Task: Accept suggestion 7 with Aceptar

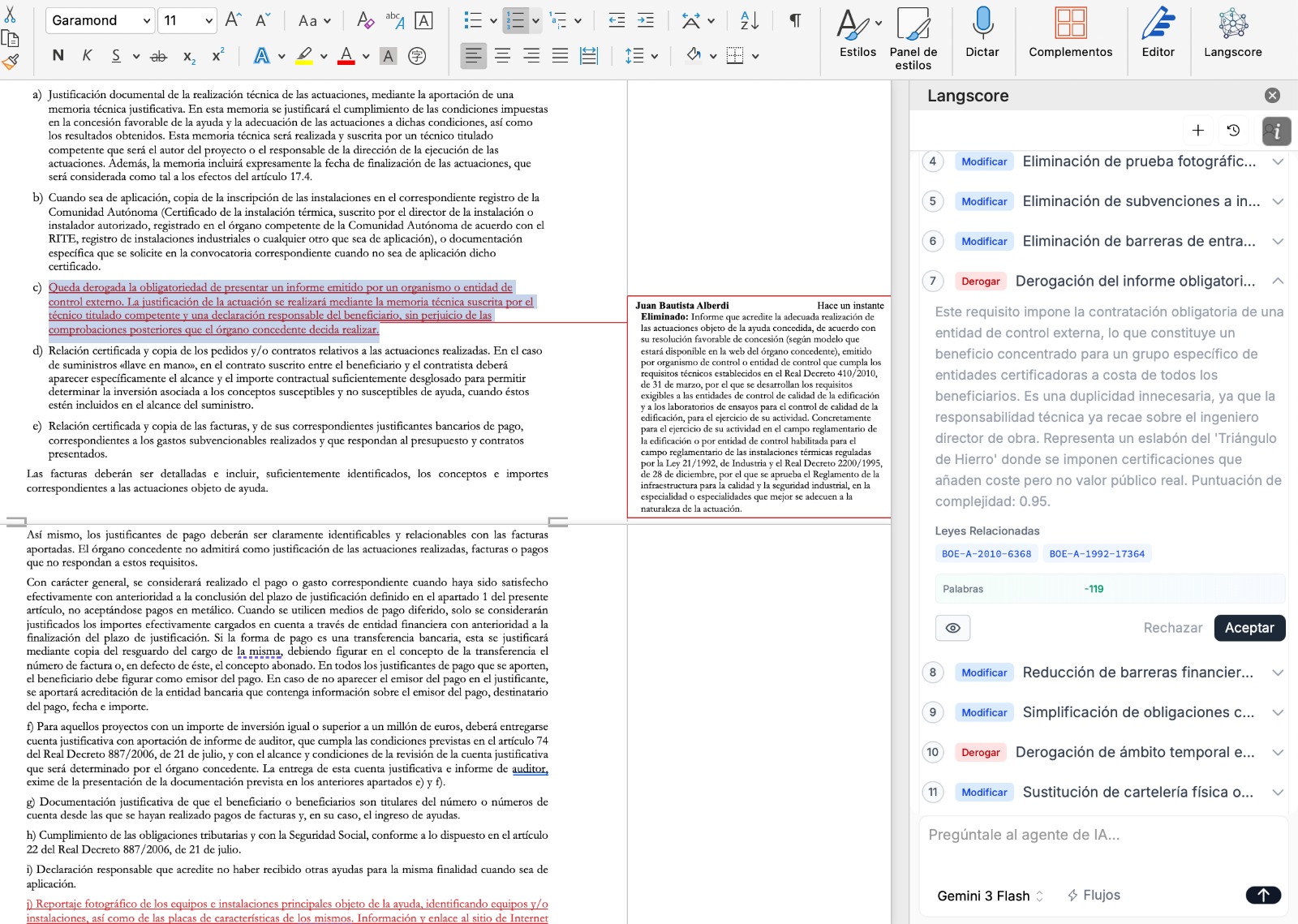Action: pos(1249,628)
